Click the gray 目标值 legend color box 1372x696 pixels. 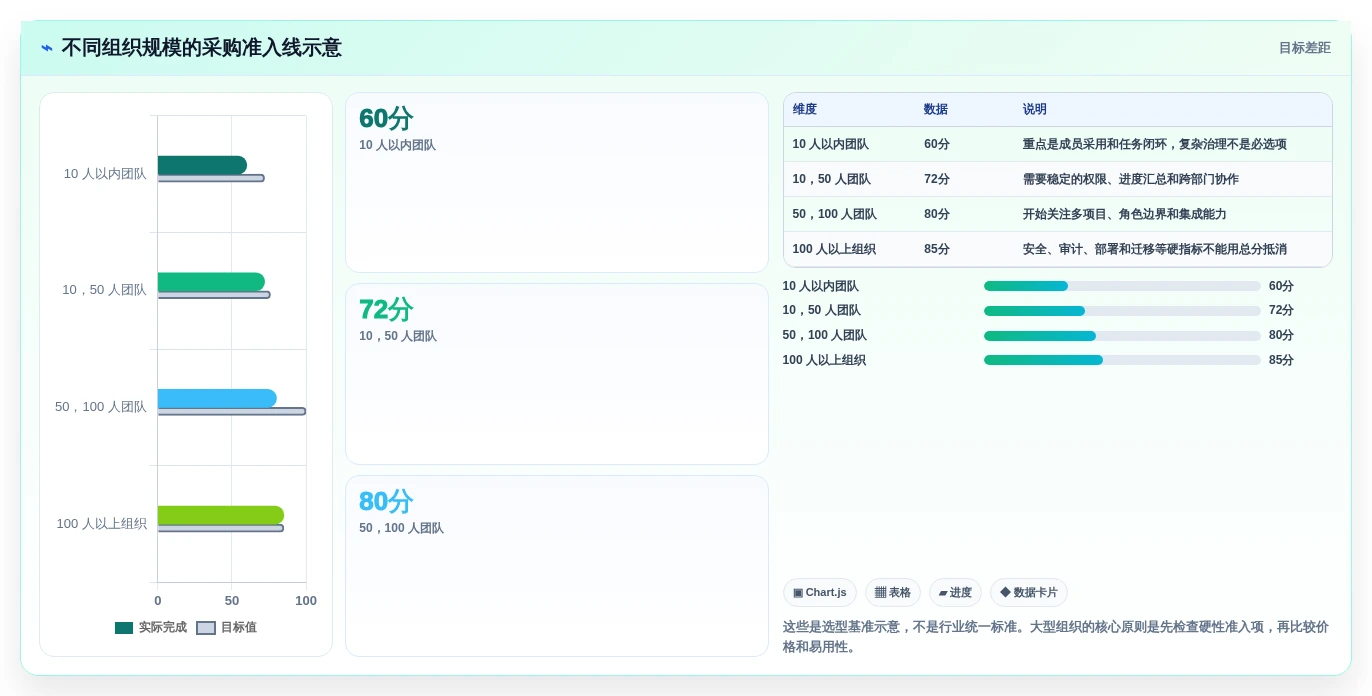tap(206, 628)
